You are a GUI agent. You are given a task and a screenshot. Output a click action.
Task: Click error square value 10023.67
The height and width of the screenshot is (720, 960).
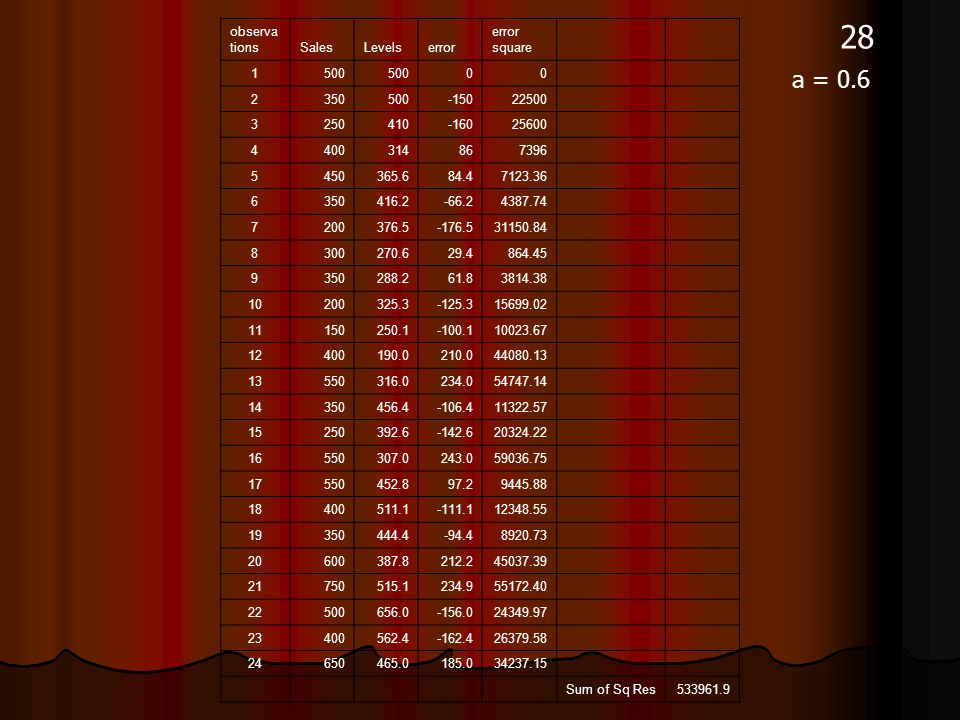click(x=520, y=331)
